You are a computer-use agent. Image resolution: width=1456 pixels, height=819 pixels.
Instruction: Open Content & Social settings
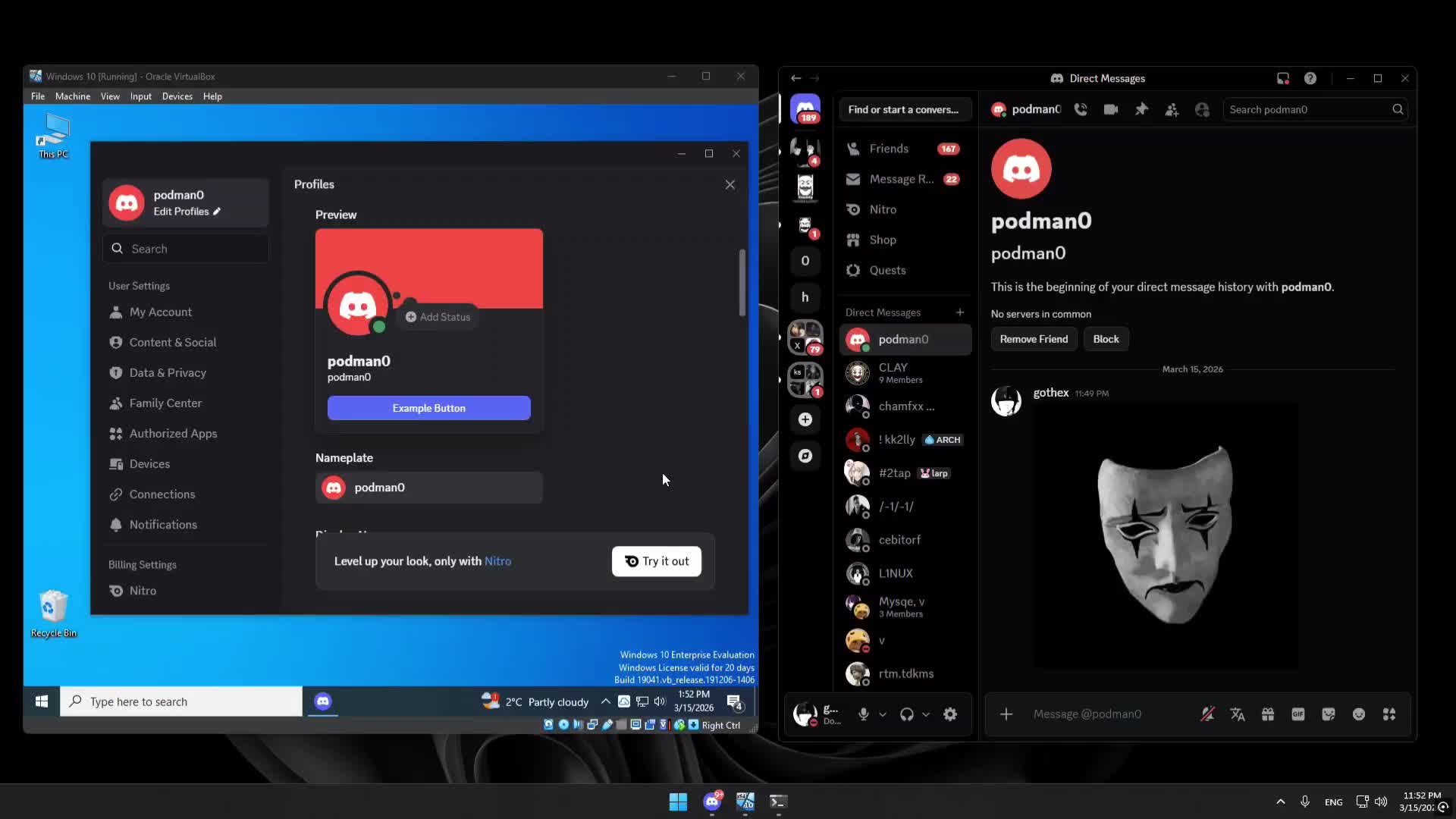(173, 342)
